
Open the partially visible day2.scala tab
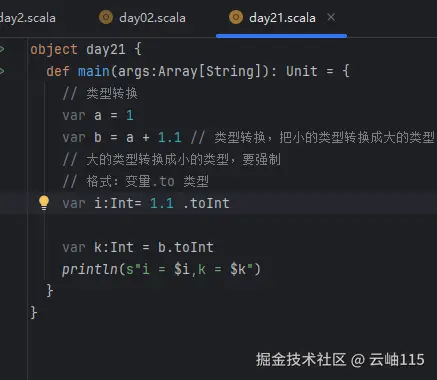(x=28, y=18)
